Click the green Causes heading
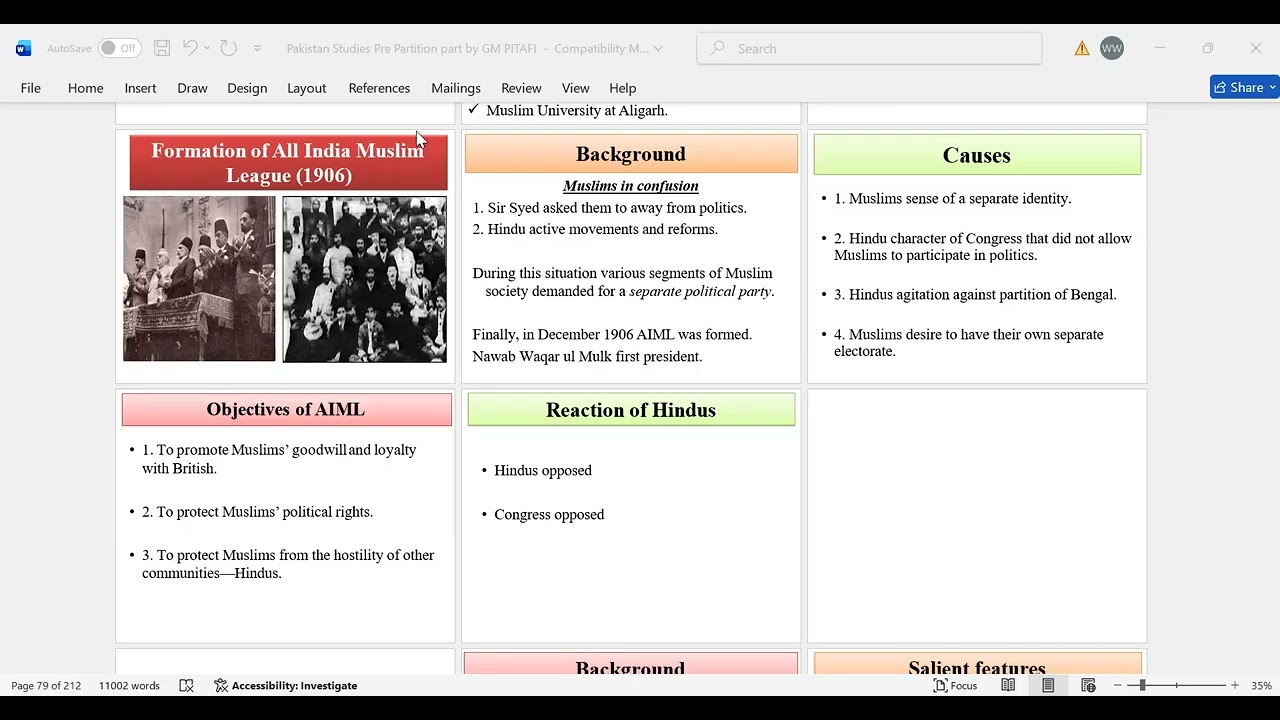The height and width of the screenshot is (720, 1280). 977,155
